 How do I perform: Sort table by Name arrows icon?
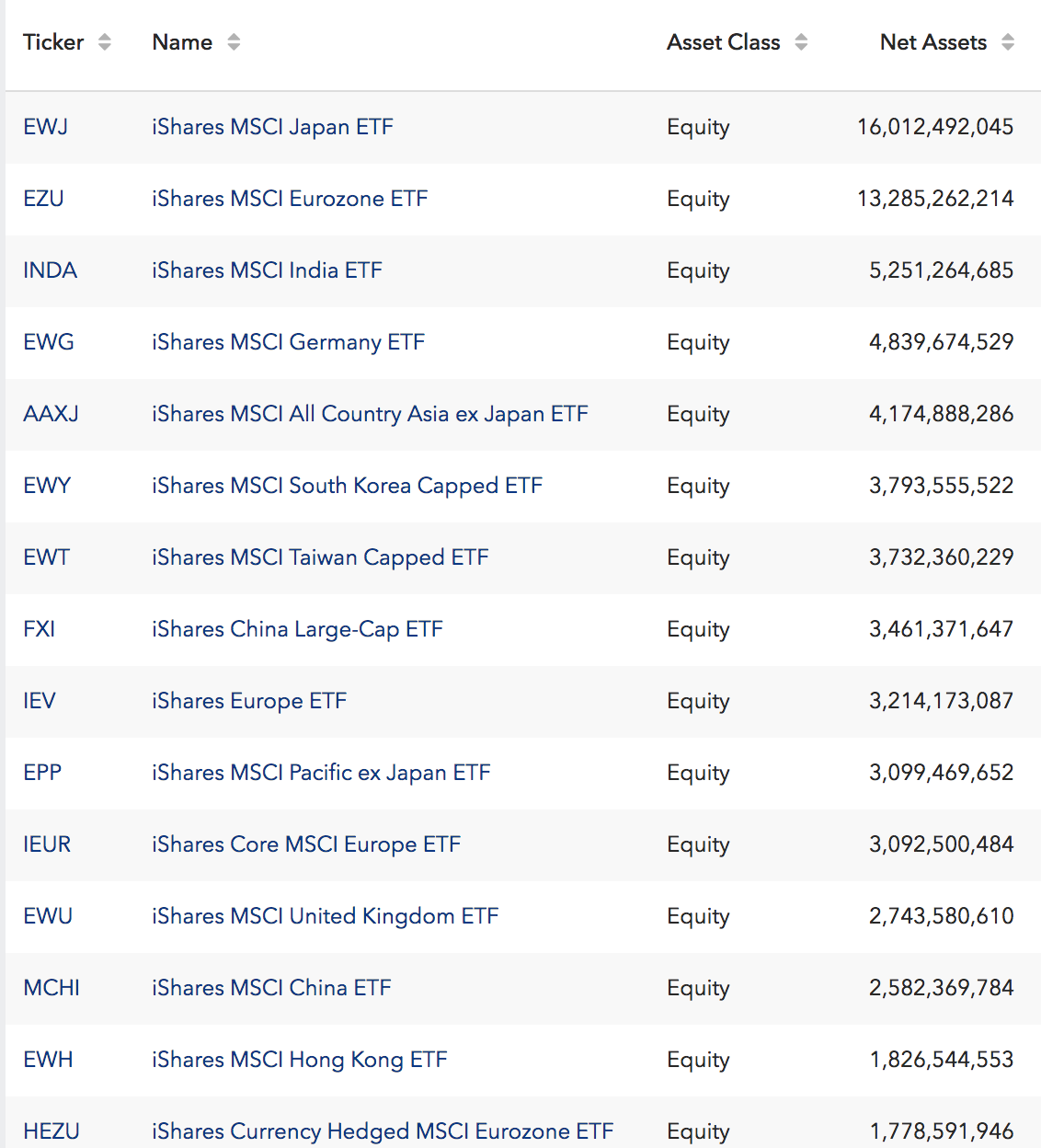click(234, 42)
